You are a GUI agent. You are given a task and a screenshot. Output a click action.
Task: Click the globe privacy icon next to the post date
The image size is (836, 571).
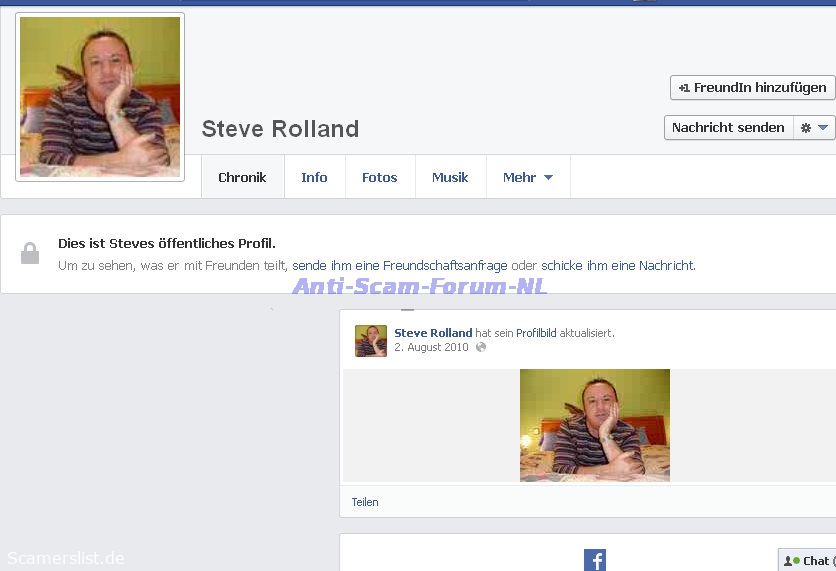[x=481, y=347]
